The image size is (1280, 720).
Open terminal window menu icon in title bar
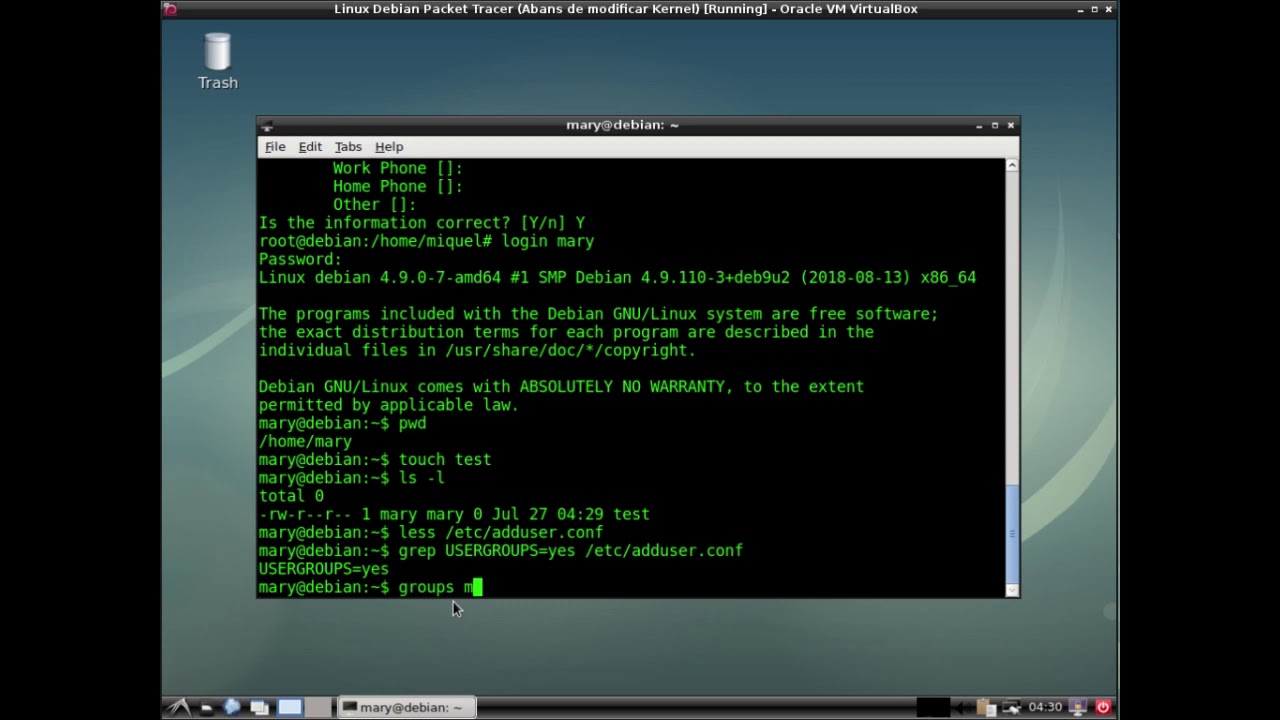266,126
